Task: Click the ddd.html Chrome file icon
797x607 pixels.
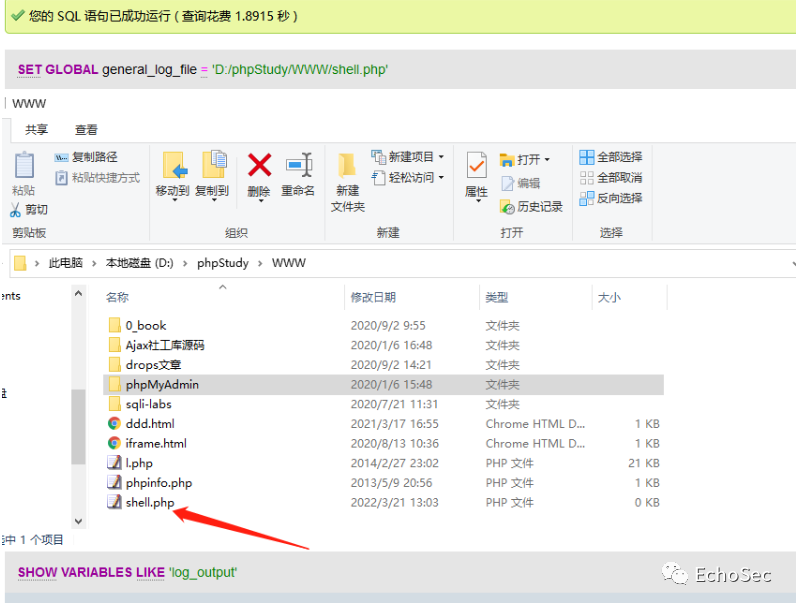Action: [114, 423]
